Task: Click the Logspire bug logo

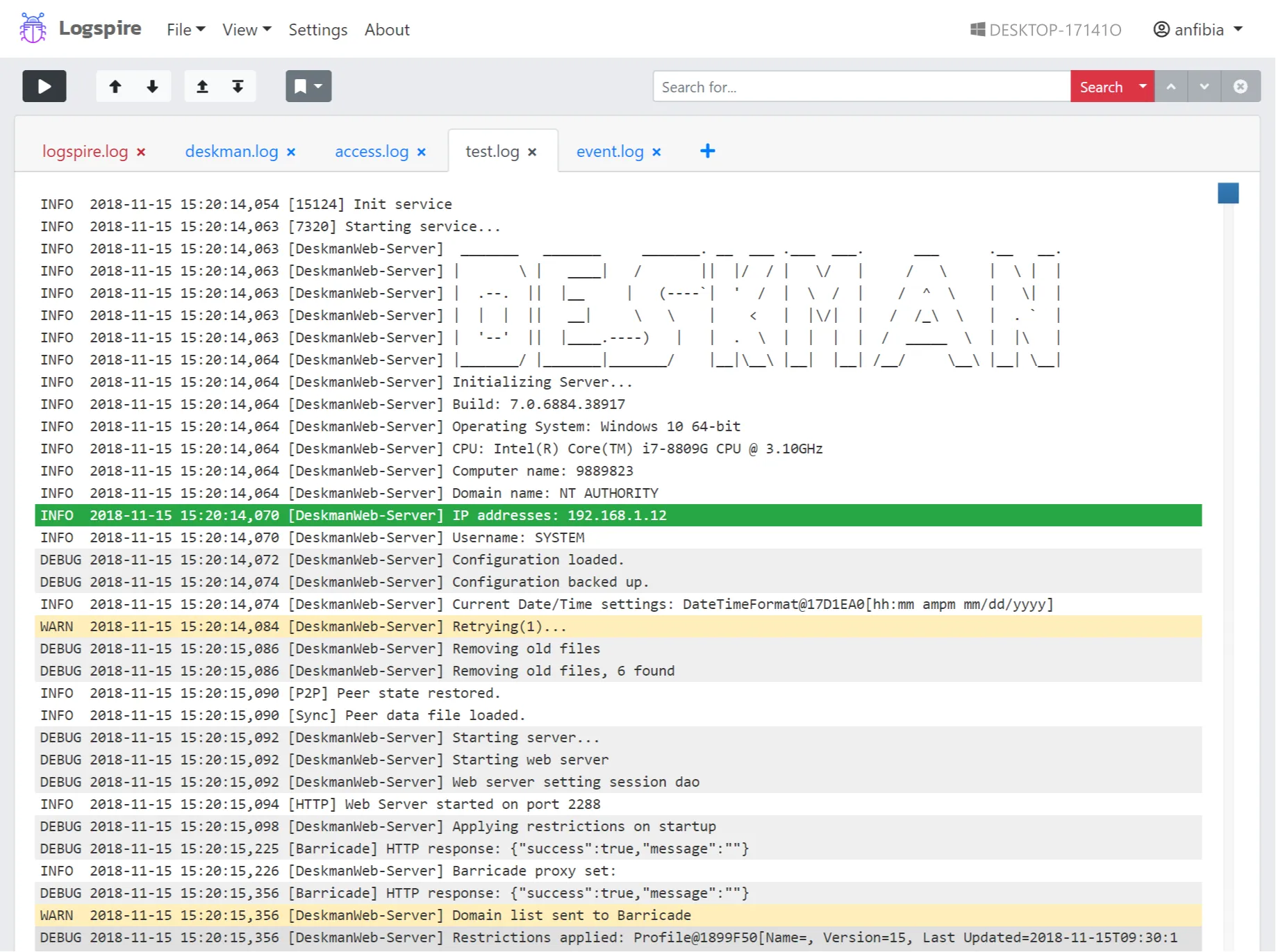Action: click(x=32, y=28)
